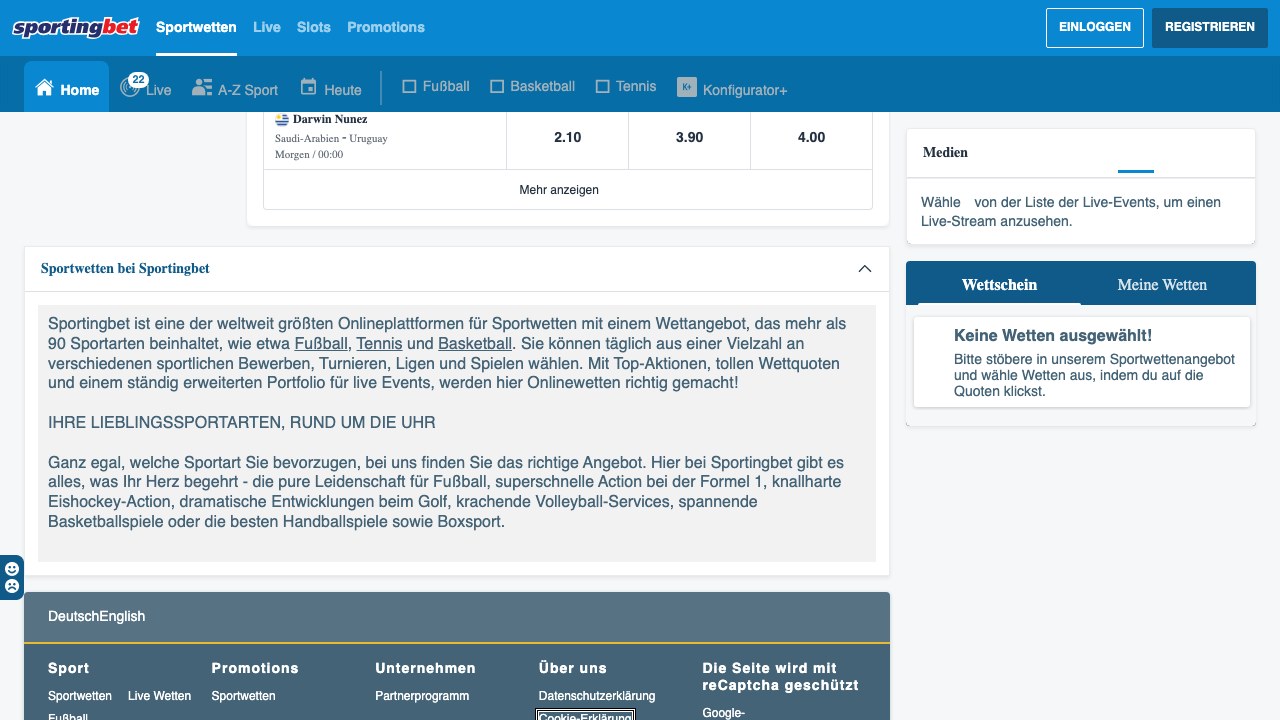This screenshot has width=1280, height=720.
Task: Open Live events with 22 badge
Action: [x=146, y=87]
